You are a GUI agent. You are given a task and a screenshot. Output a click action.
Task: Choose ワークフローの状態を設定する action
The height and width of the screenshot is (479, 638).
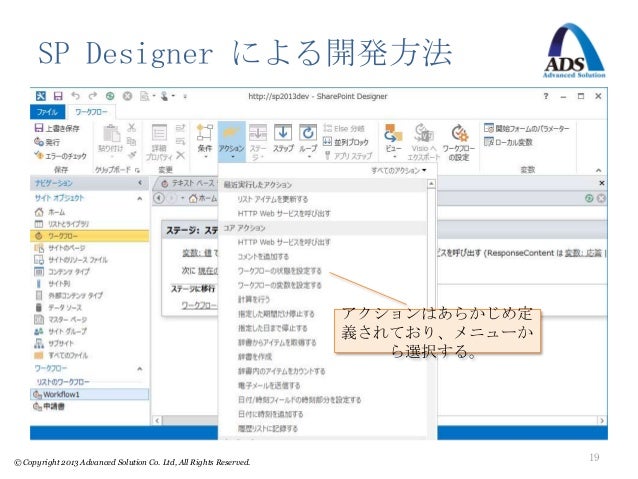(279, 271)
